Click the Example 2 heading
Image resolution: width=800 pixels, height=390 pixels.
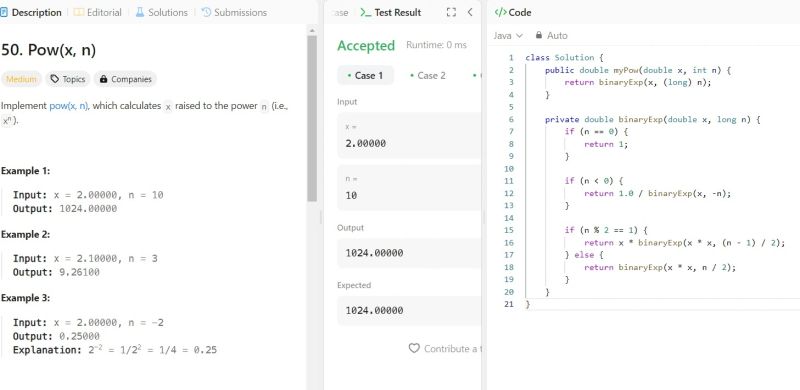tap(26, 235)
